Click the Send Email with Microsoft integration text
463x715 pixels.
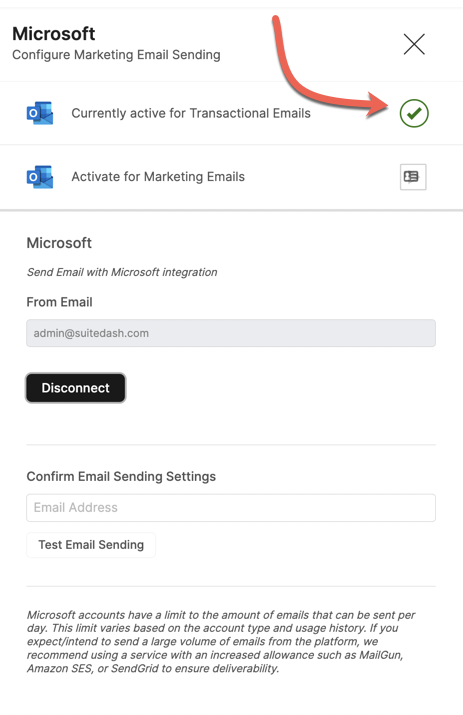pos(122,272)
